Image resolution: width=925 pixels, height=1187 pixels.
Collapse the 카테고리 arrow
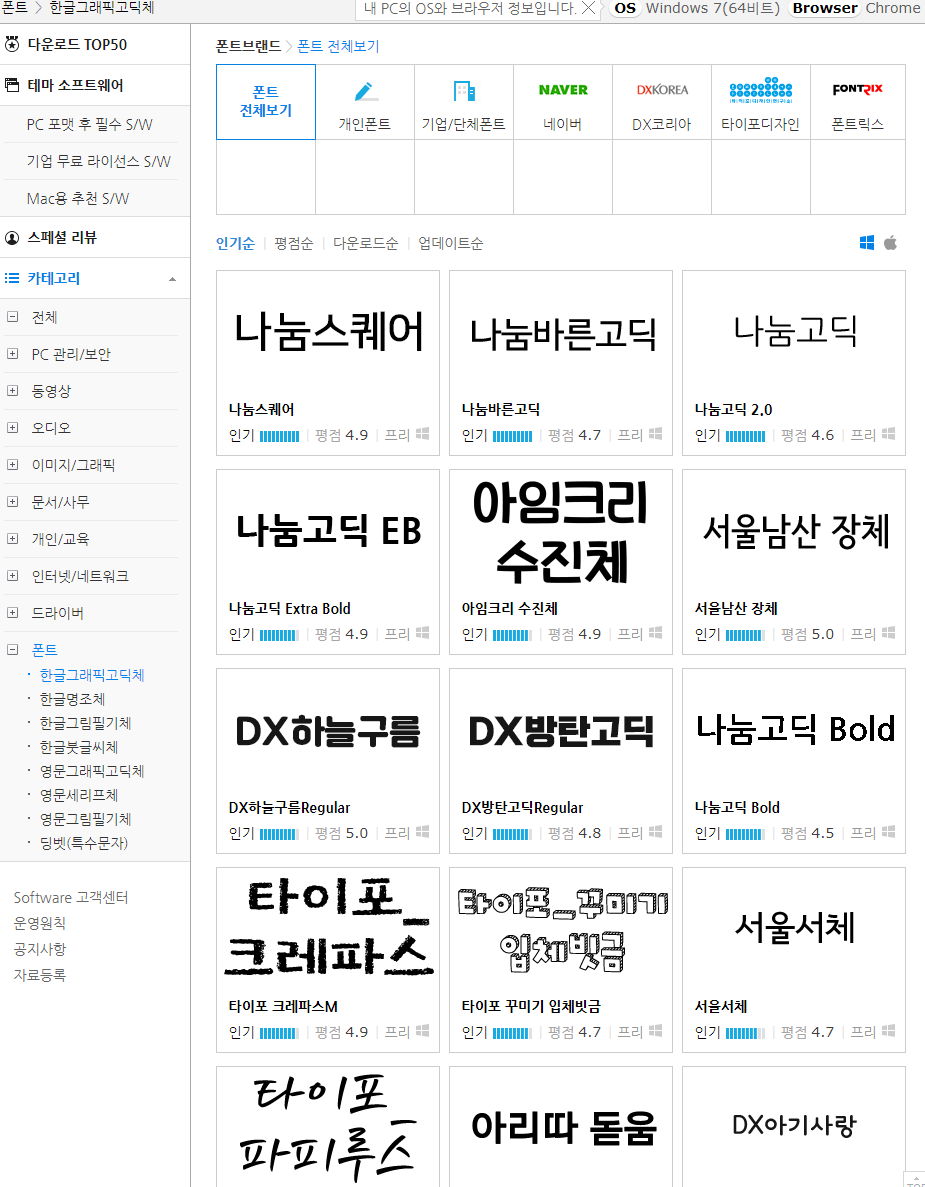click(x=173, y=279)
